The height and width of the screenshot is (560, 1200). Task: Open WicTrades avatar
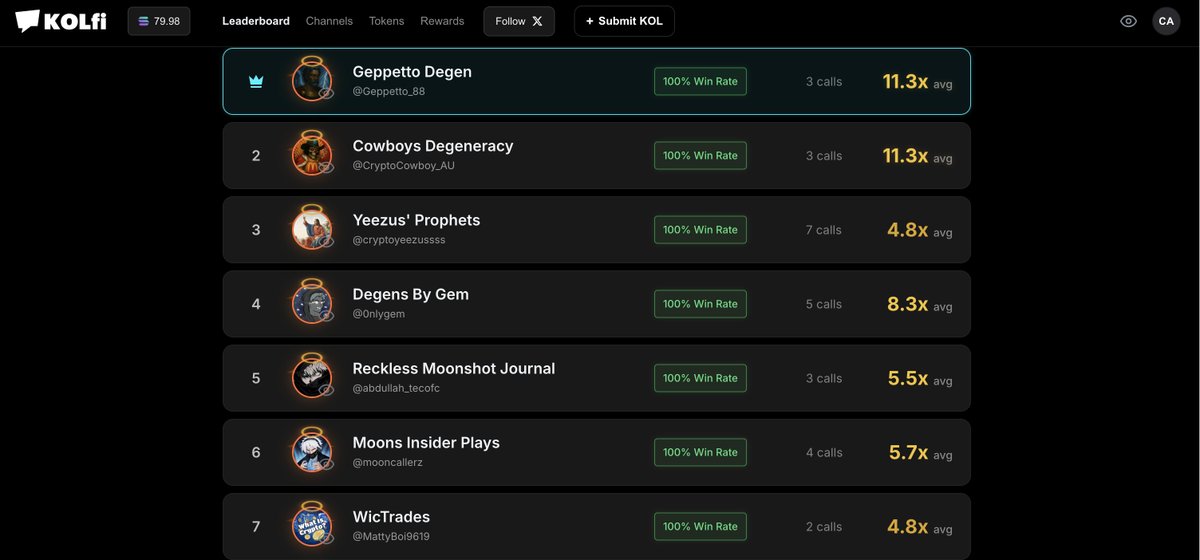tap(312, 524)
